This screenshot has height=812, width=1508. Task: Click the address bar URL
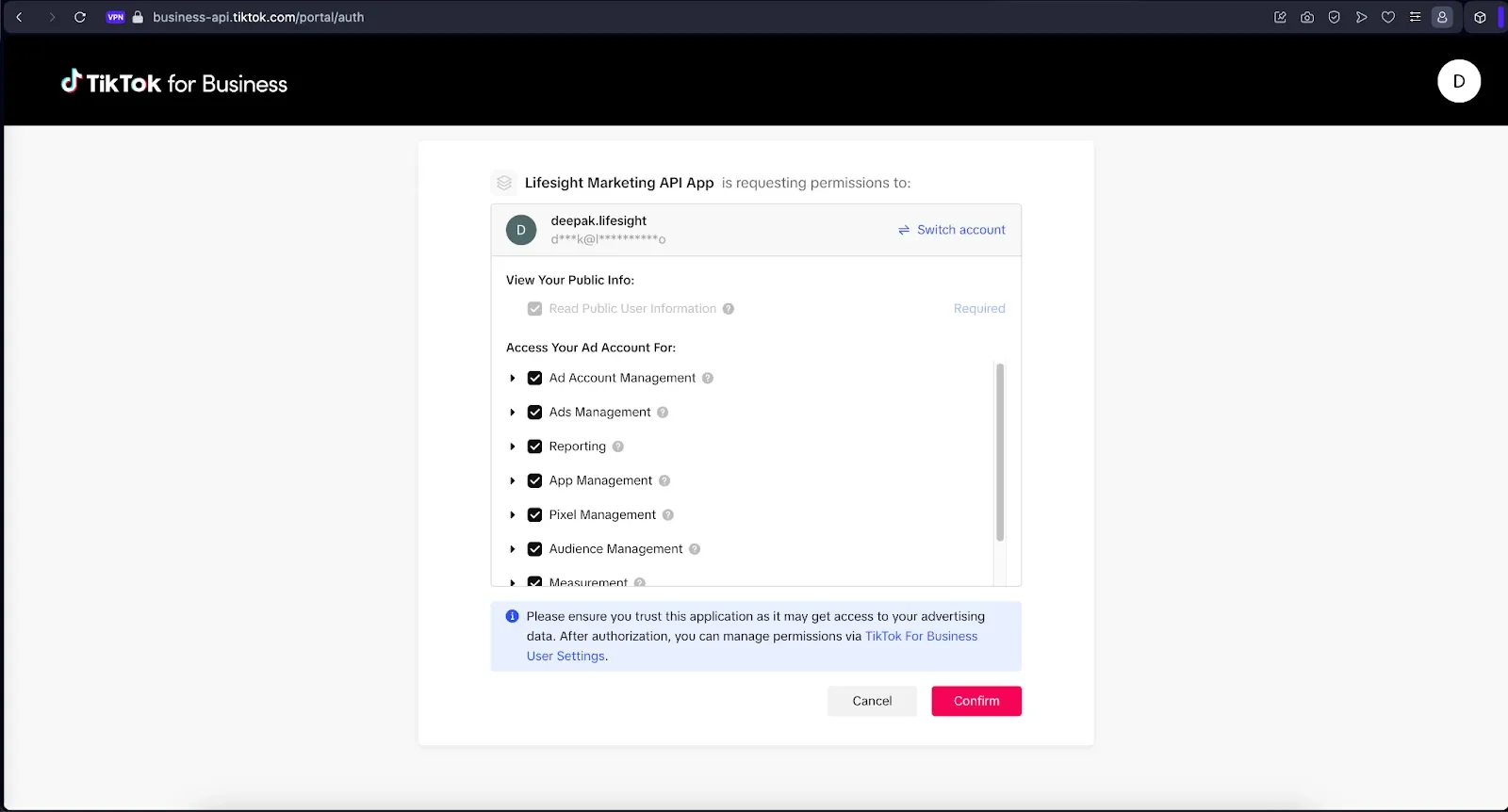(258, 17)
